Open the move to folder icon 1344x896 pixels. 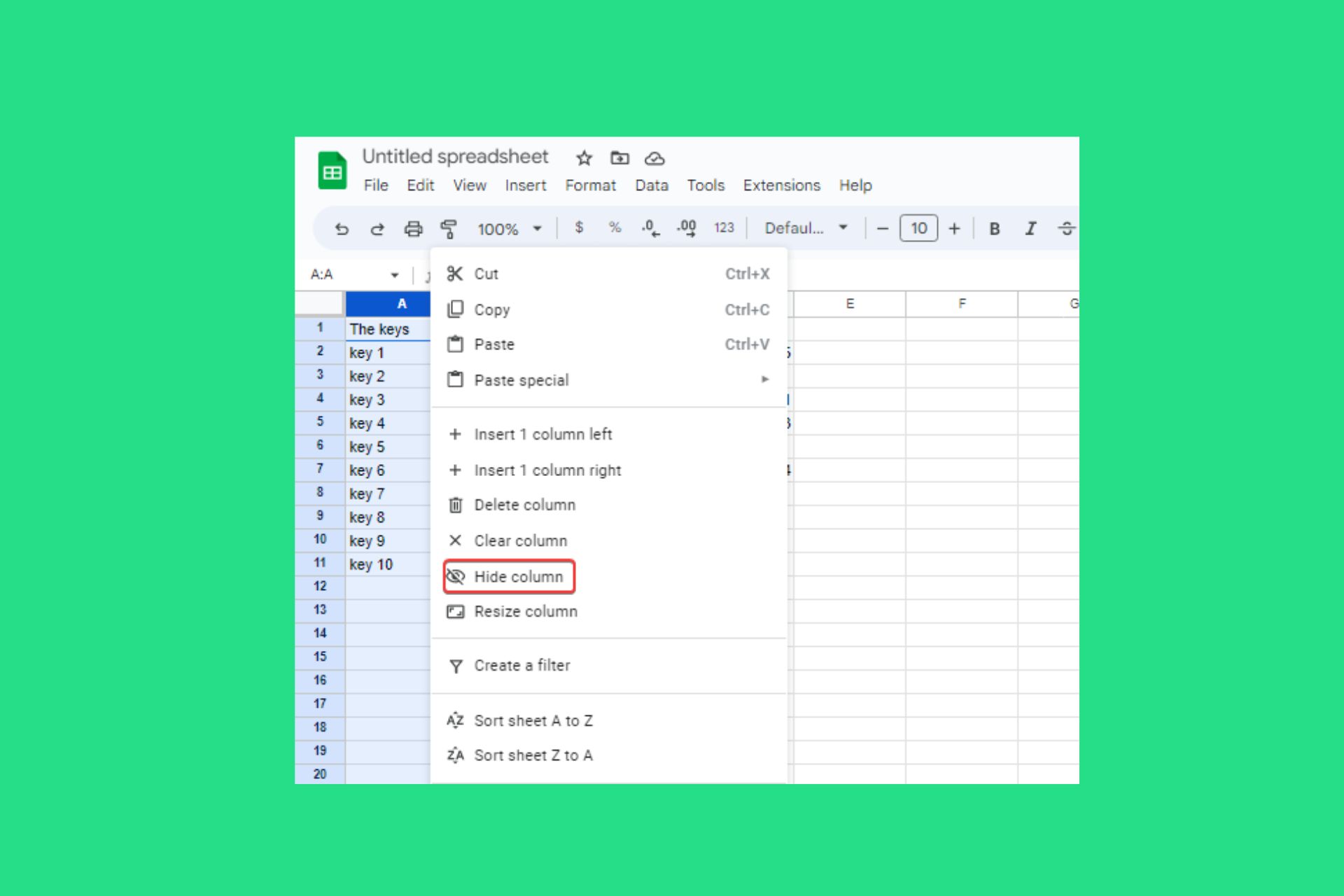(619, 158)
